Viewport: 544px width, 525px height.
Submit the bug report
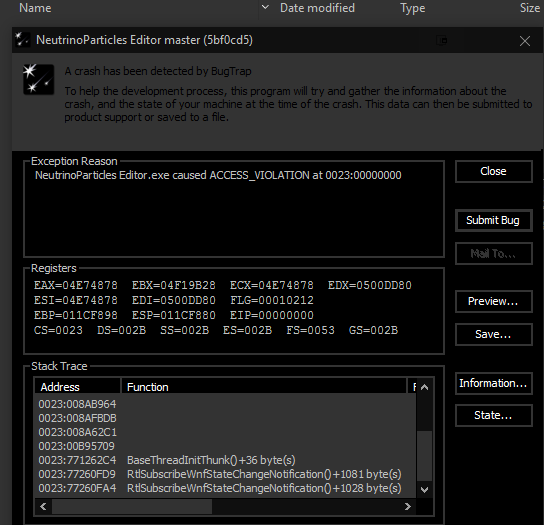point(493,220)
